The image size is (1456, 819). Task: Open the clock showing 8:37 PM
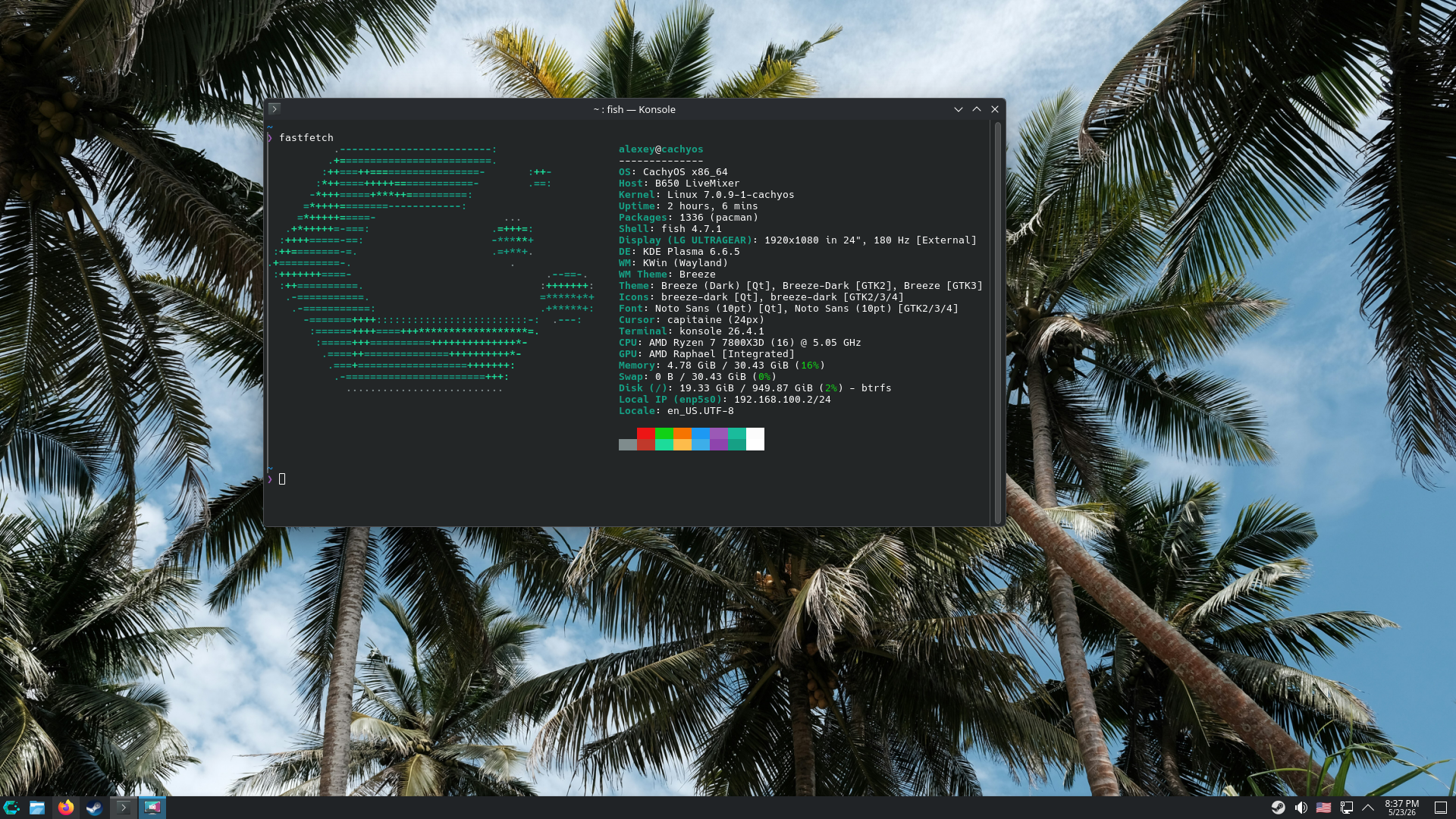(1401, 808)
